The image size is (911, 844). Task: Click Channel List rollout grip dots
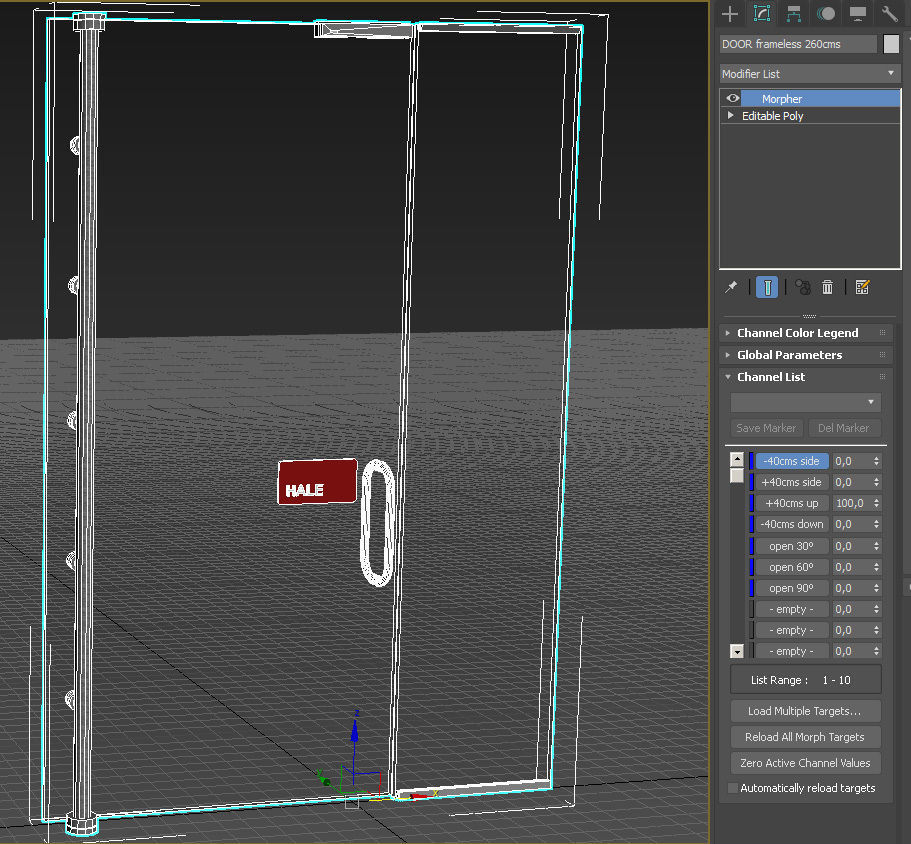click(x=883, y=377)
